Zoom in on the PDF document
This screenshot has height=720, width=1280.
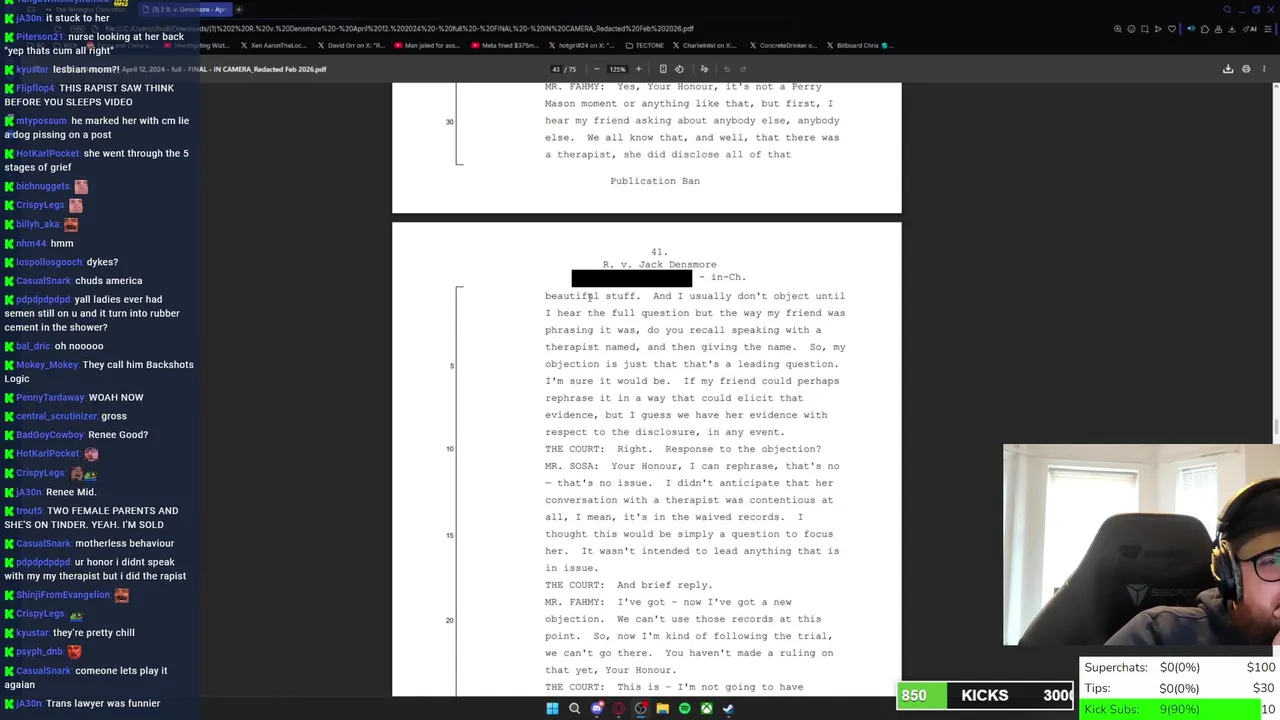[x=638, y=69]
